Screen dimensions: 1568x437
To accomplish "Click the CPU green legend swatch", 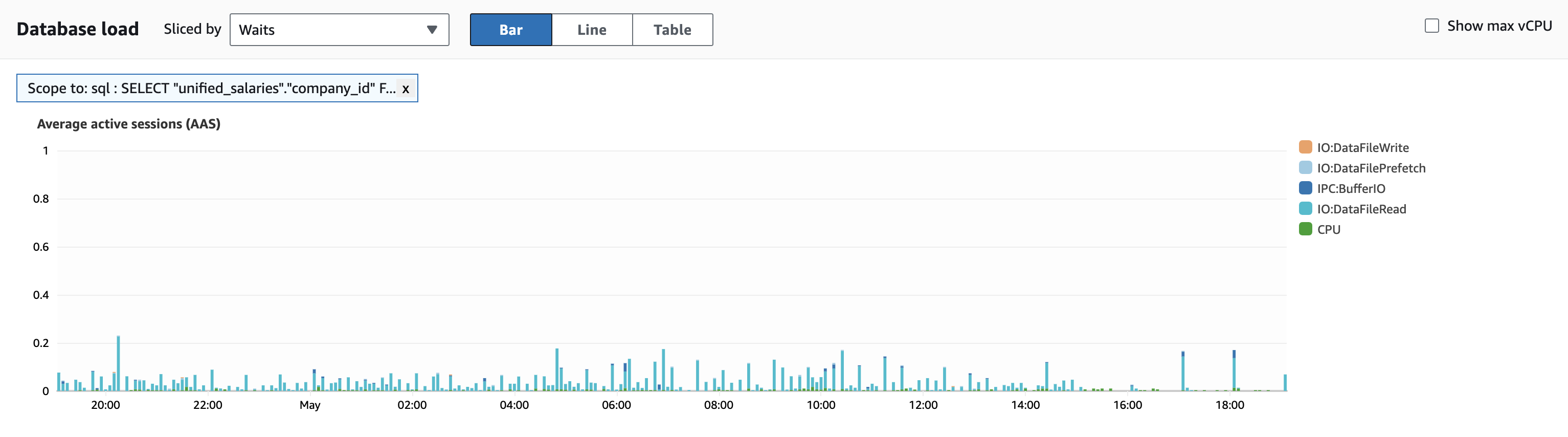I will point(1305,229).
